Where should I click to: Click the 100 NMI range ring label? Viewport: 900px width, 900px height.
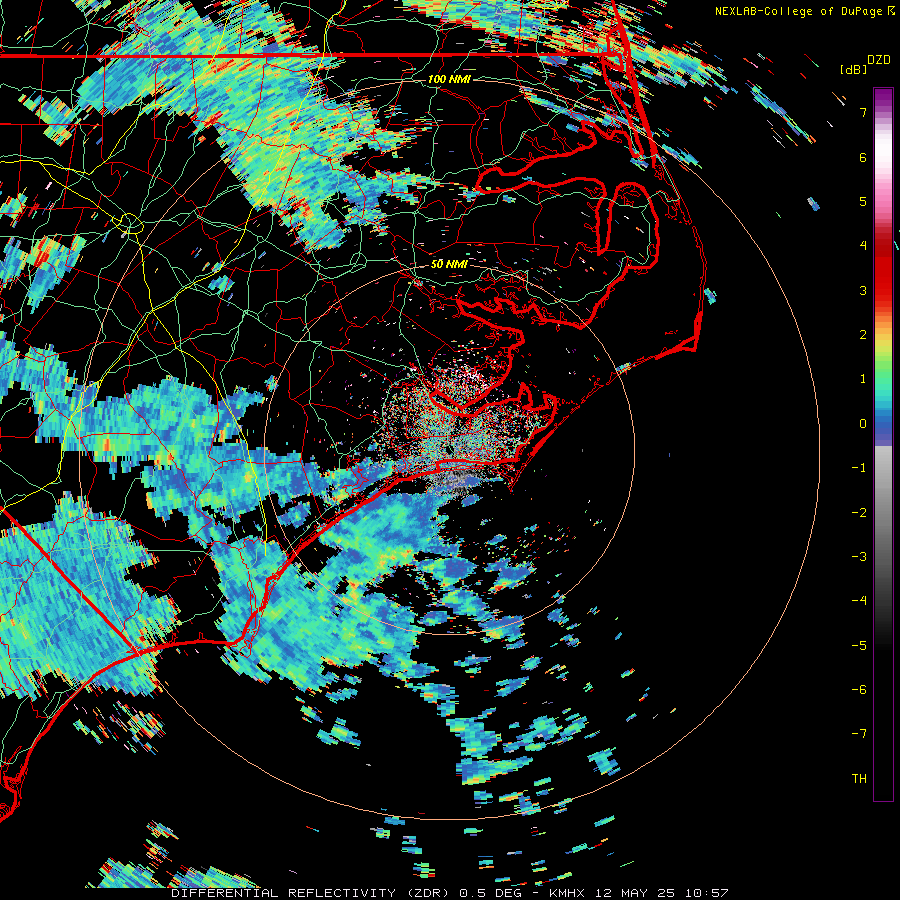coord(449,79)
